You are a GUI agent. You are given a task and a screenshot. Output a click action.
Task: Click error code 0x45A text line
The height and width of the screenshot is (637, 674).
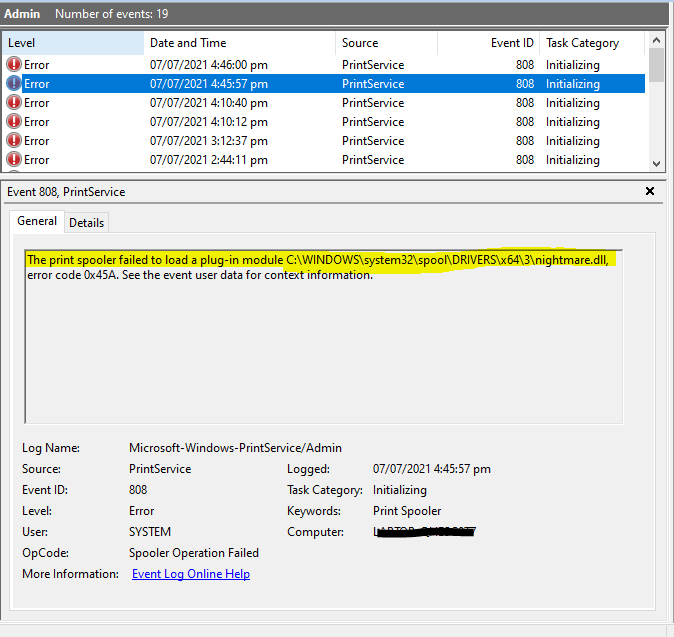click(x=200, y=275)
